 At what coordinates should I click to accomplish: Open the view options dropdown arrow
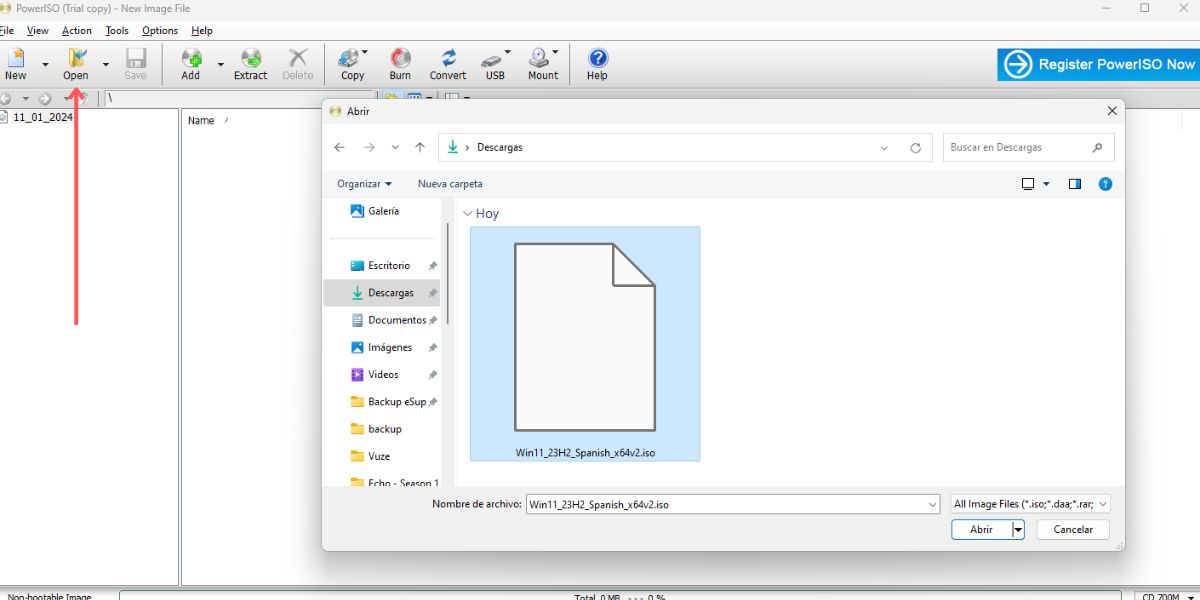point(1046,184)
